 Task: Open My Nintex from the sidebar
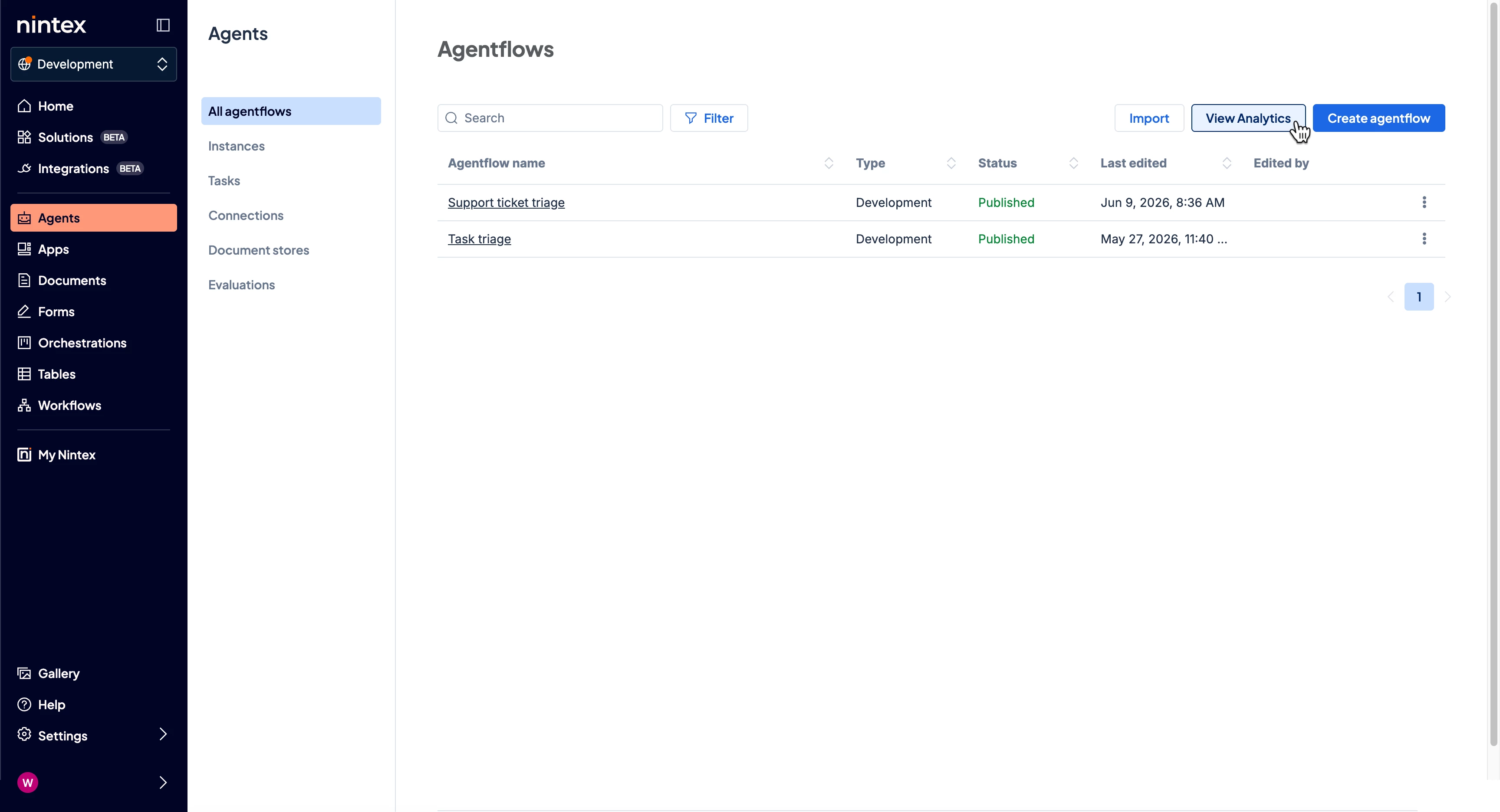[x=93, y=455]
